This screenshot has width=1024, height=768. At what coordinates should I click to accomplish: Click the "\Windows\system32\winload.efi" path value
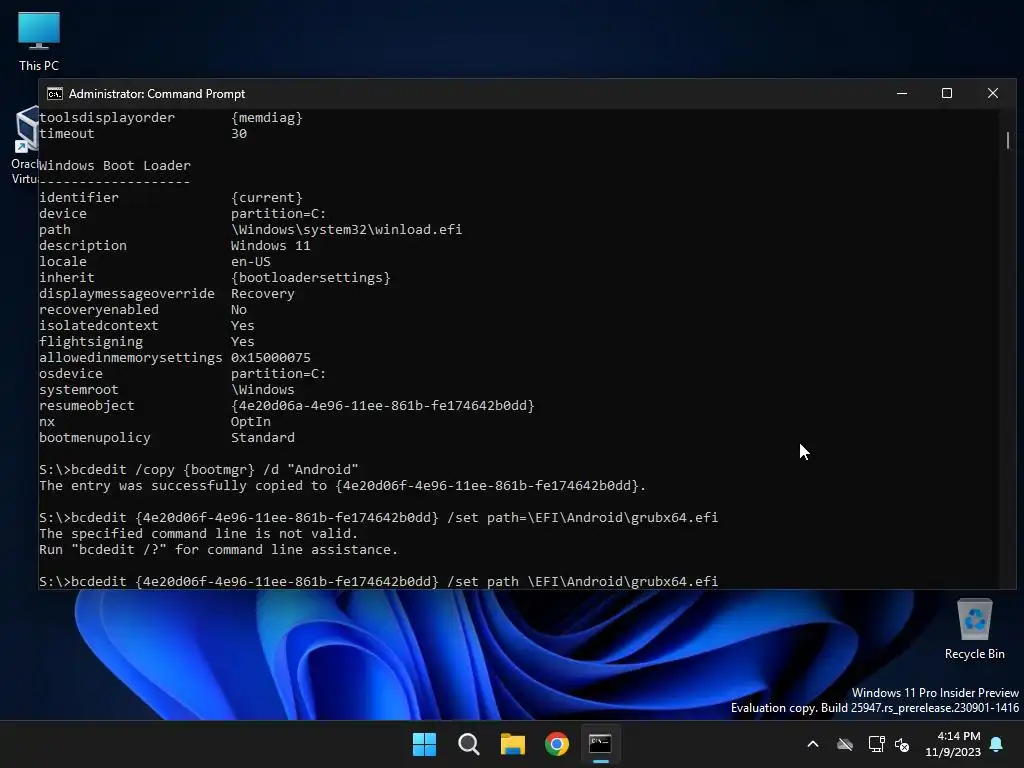point(346,230)
